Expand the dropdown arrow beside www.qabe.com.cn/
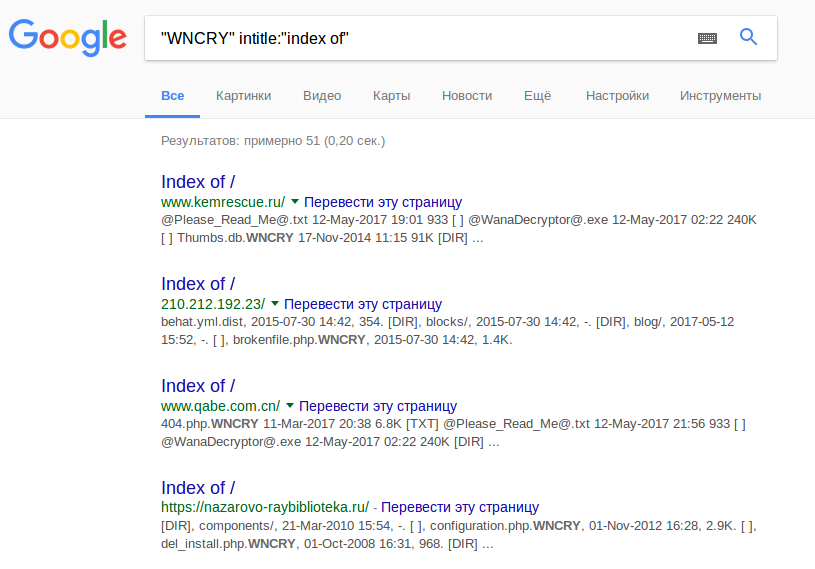This screenshot has height=569, width=815. (290, 405)
